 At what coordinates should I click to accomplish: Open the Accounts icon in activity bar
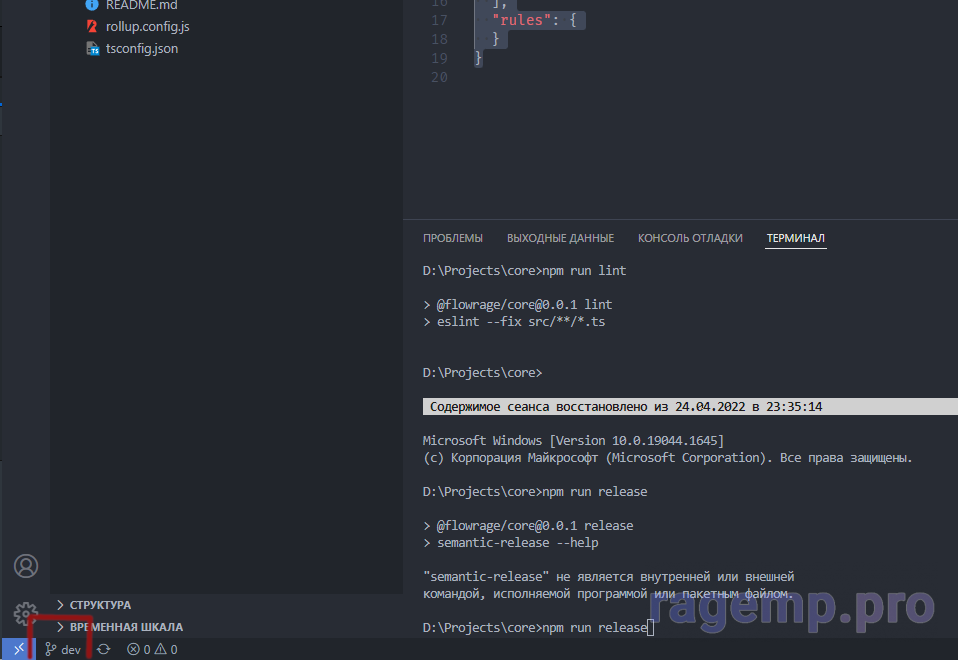26,566
